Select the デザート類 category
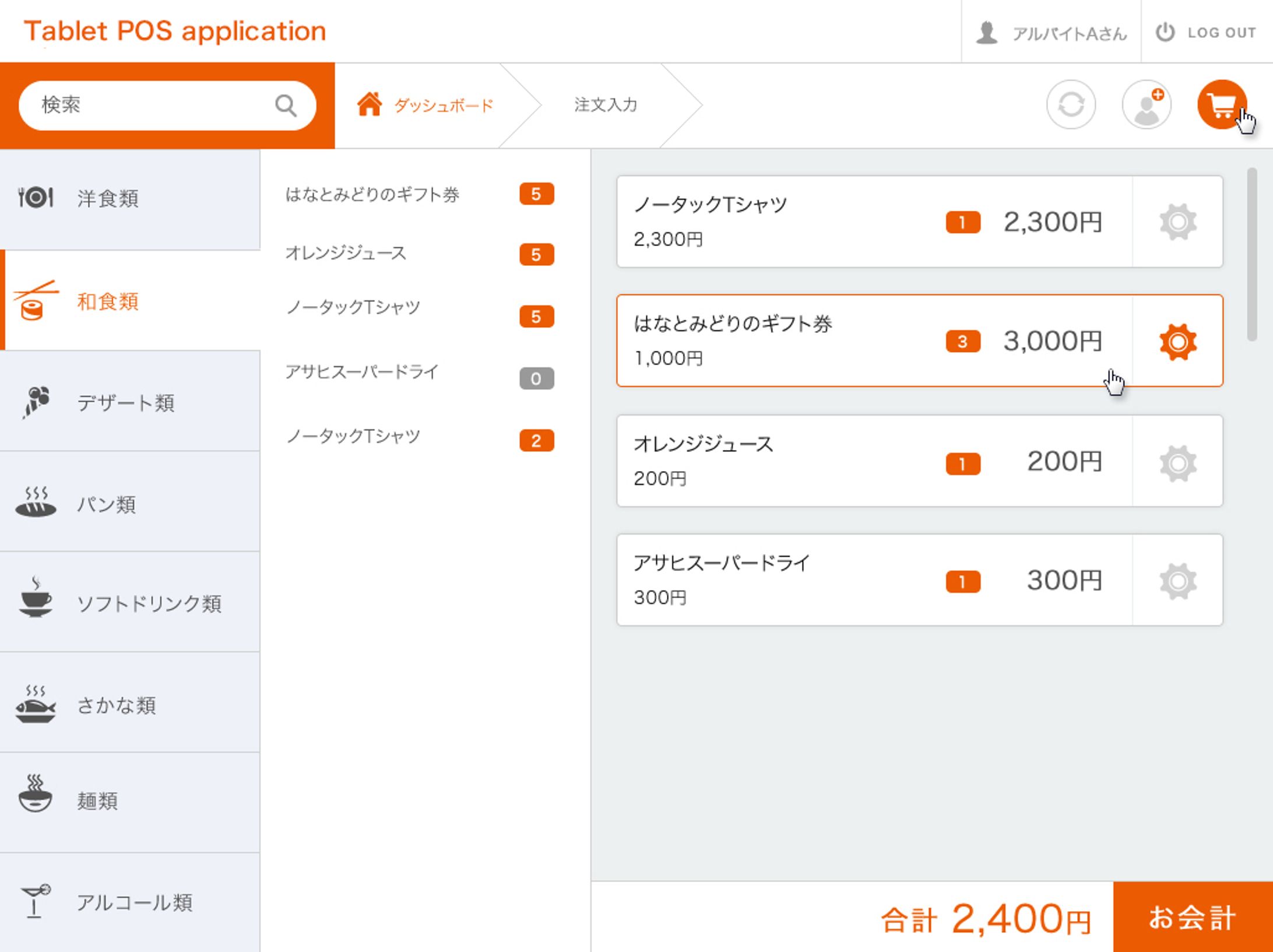The width and height of the screenshot is (1273, 952). coord(130,401)
